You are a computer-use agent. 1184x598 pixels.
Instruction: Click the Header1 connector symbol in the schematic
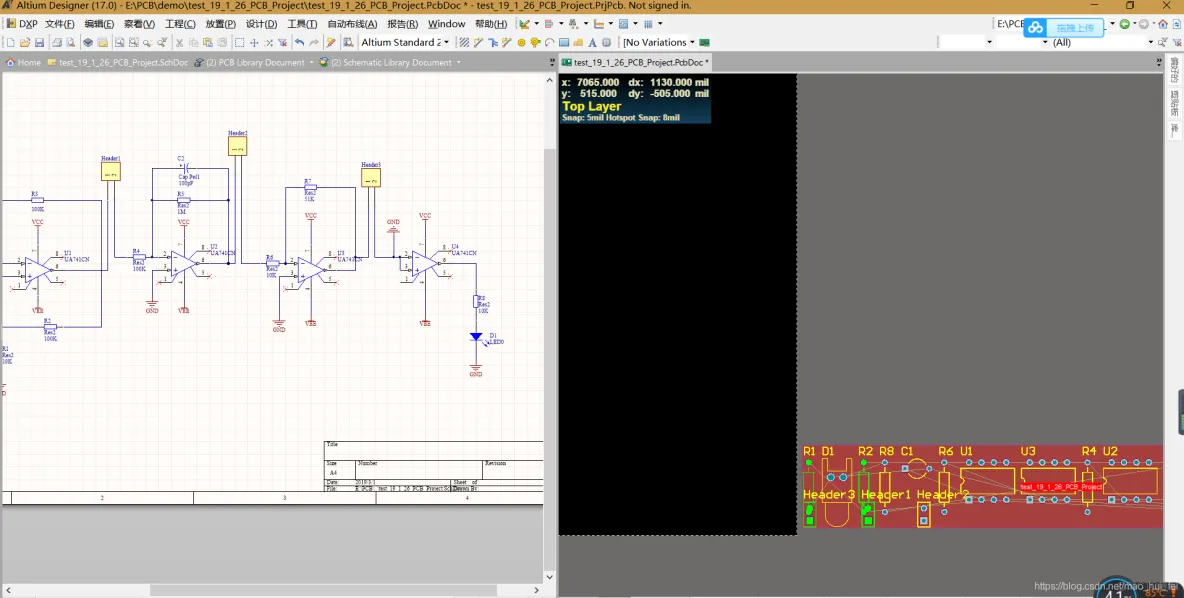click(111, 171)
